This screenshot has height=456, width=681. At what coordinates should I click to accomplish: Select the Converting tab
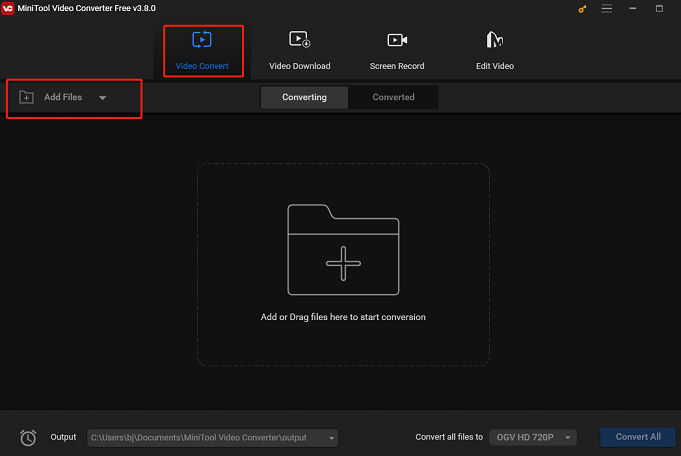pos(304,97)
